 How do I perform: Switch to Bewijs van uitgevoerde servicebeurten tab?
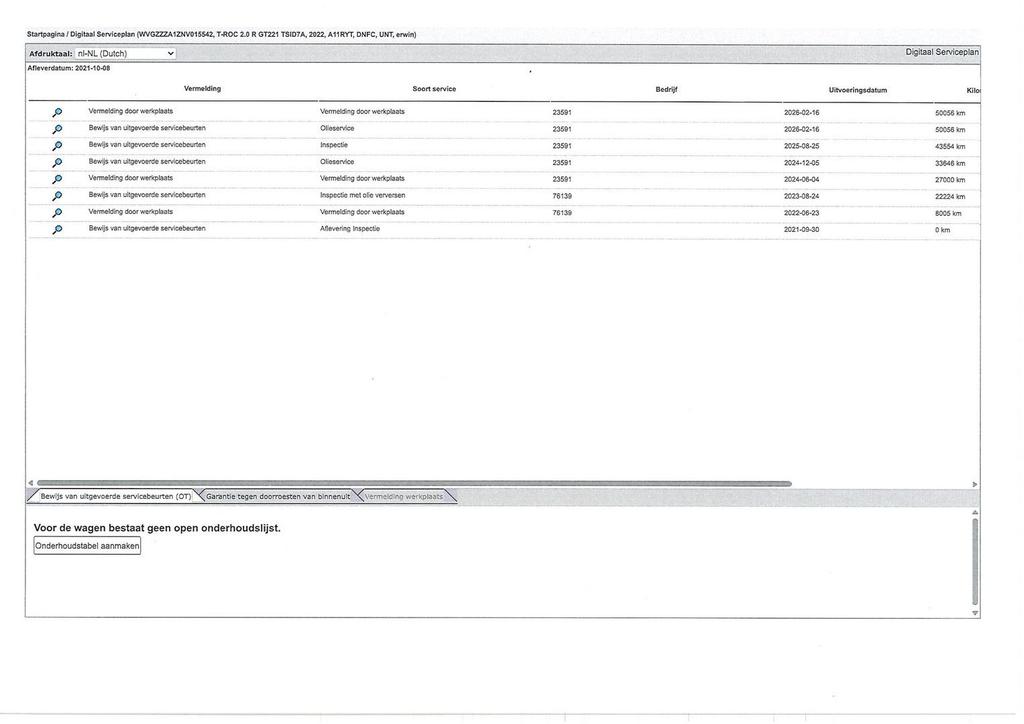click(116, 497)
